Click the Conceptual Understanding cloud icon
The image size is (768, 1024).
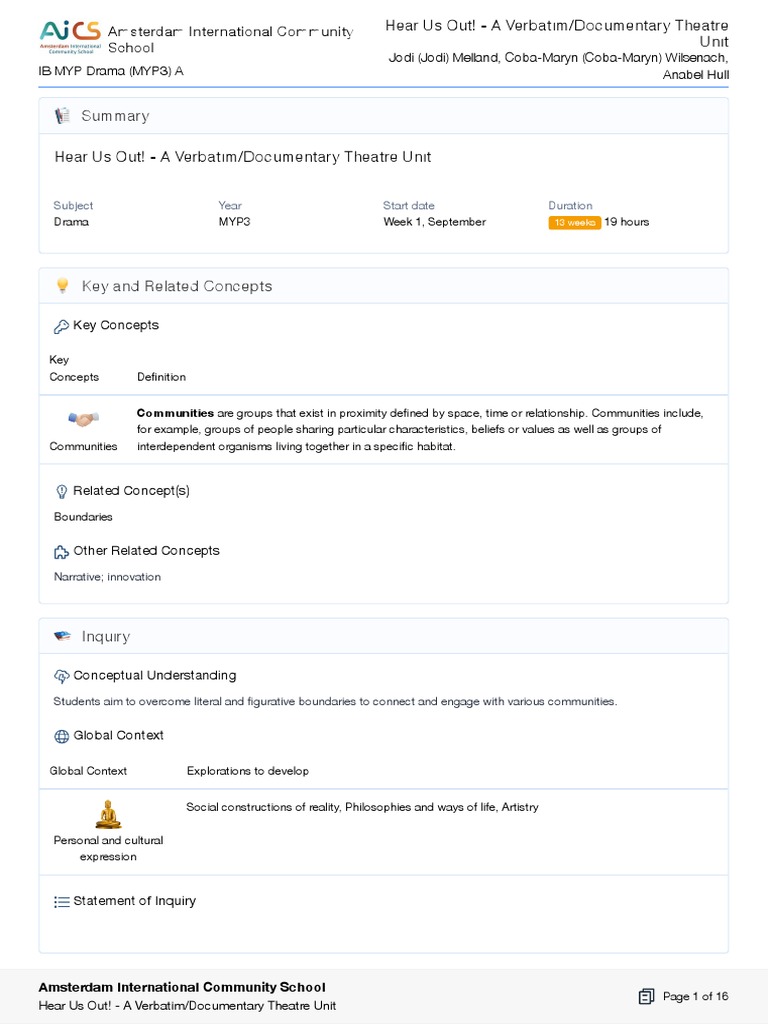(x=61, y=676)
